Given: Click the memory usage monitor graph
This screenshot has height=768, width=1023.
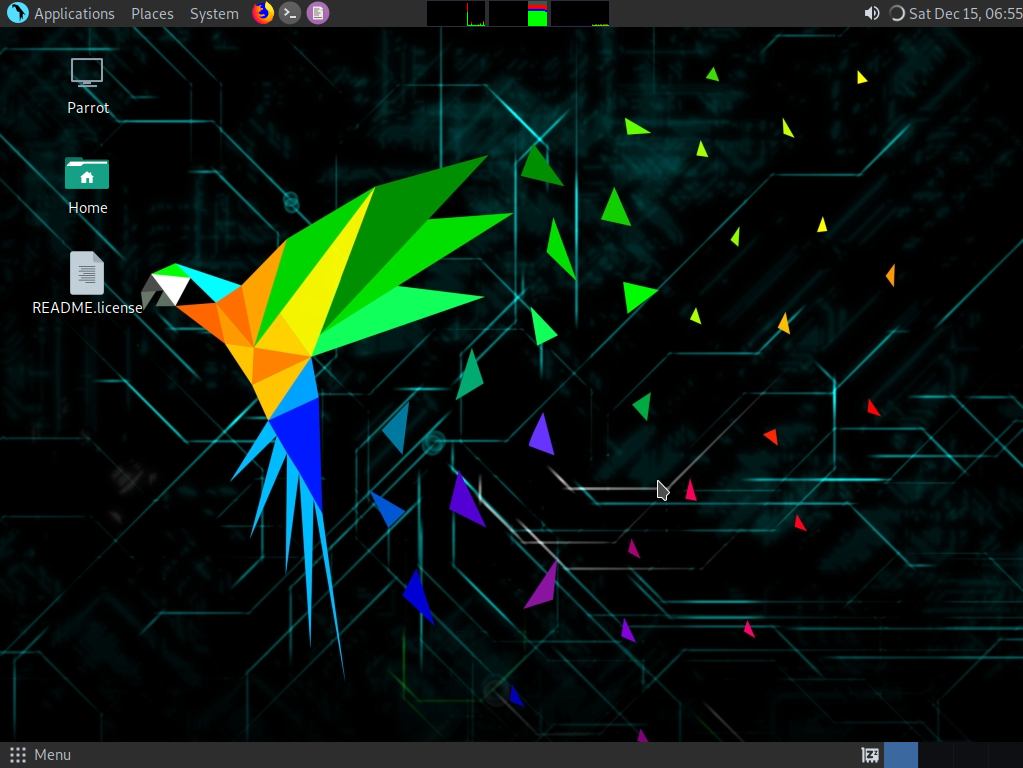Looking at the screenshot, I should click(518, 13).
